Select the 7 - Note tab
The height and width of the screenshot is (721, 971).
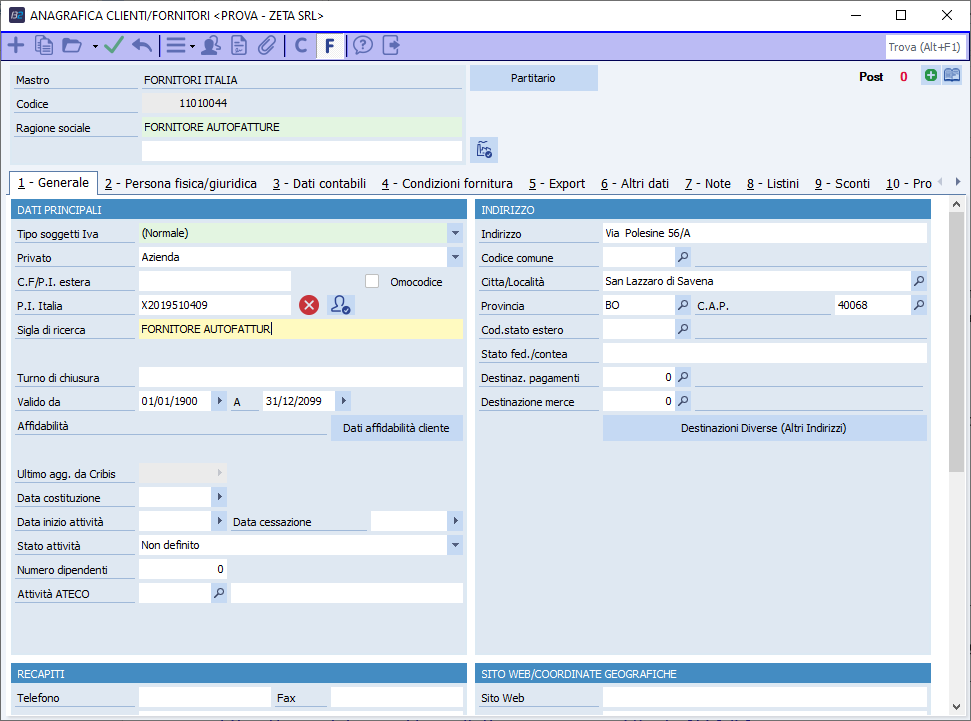click(707, 183)
